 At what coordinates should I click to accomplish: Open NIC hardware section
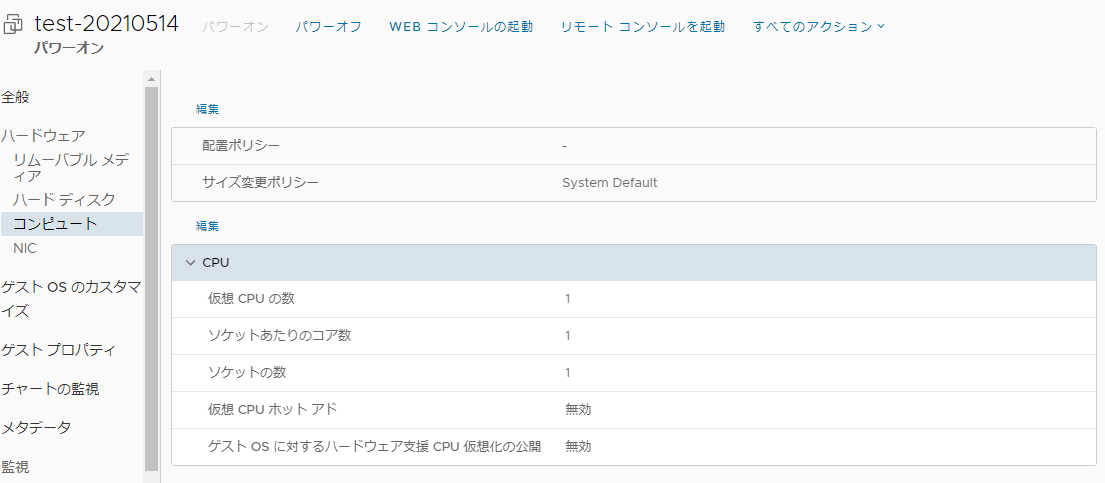(25, 248)
